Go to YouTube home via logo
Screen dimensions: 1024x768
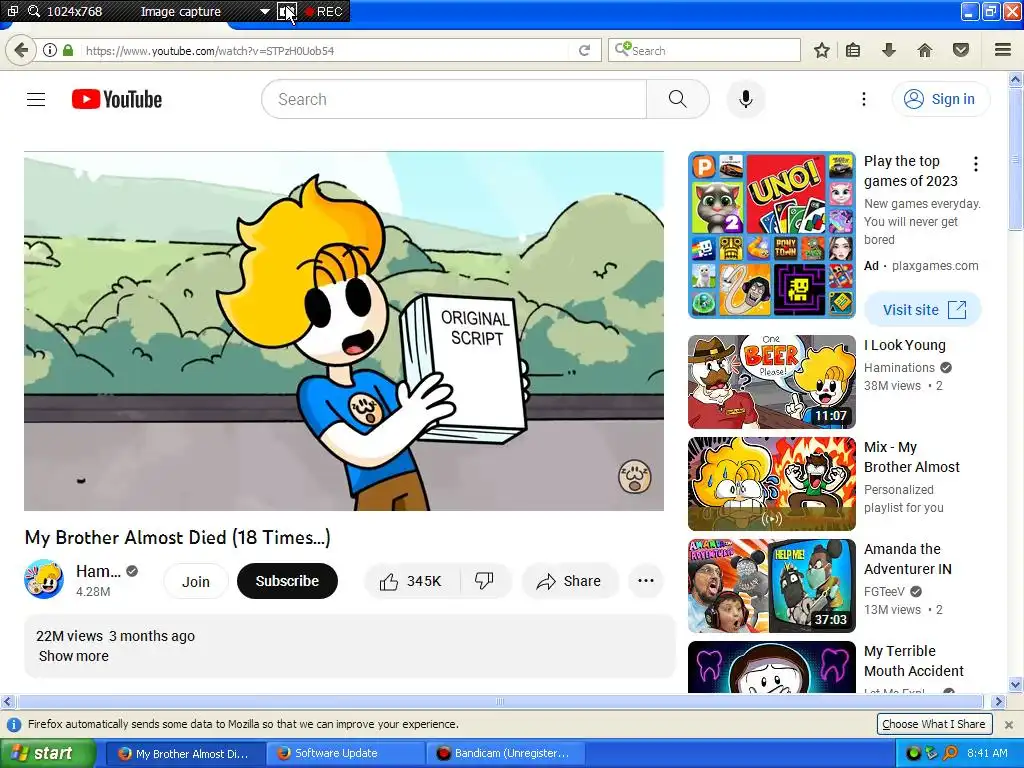(x=117, y=99)
